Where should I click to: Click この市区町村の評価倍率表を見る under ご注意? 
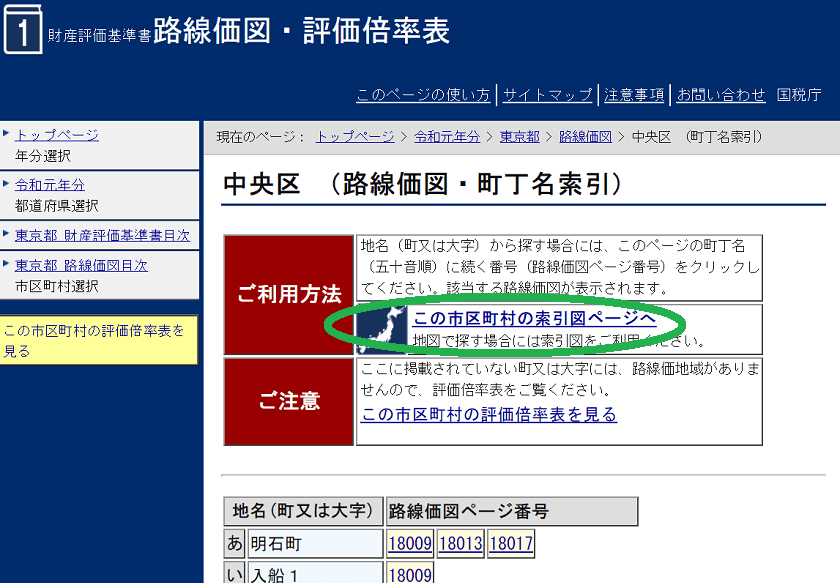tap(489, 414)
